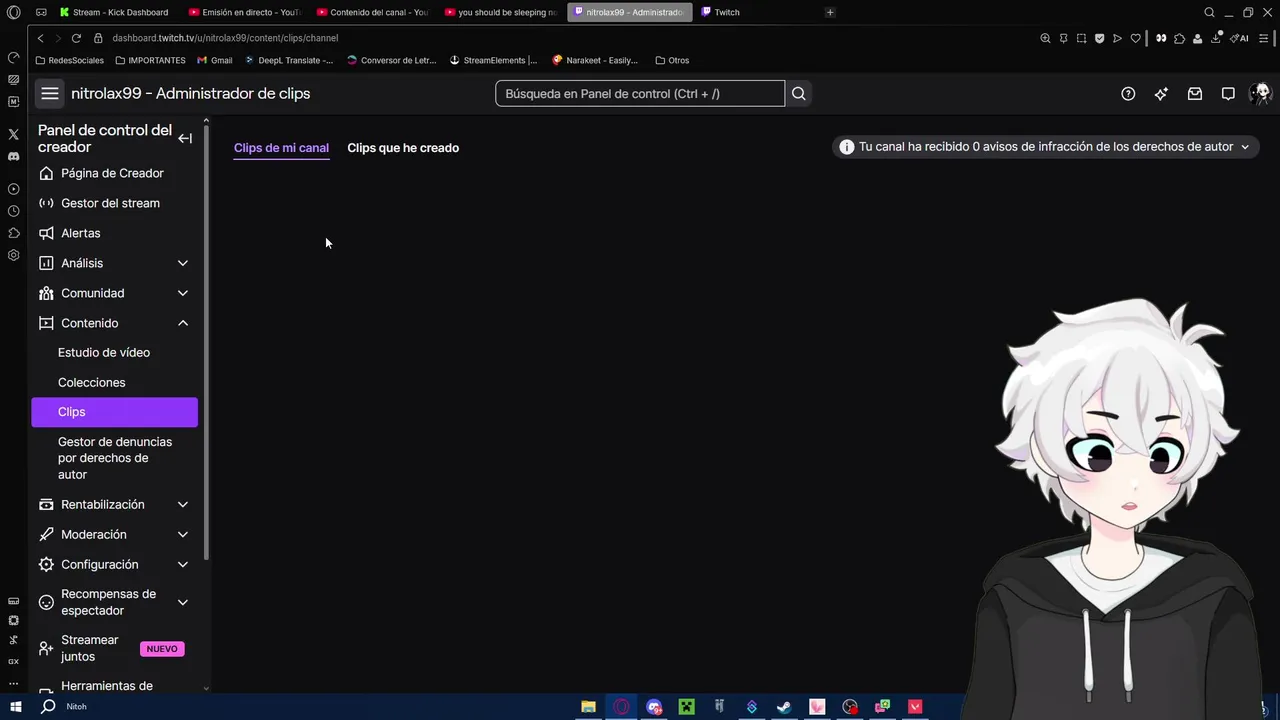The width and height of the screenshot is (1280, 720).
Task: Open the RedesSociales bookmark folder
Action: [69, 60]
